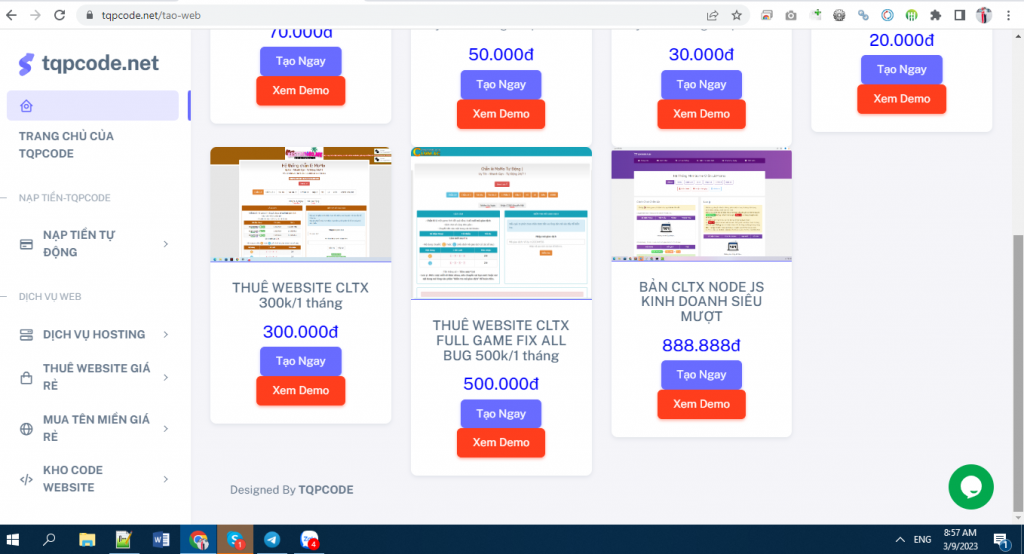The width and height of the screenshot is (1024, 554).
Task: Open Chrome's three-dot menu
Action: (1008, 15)
